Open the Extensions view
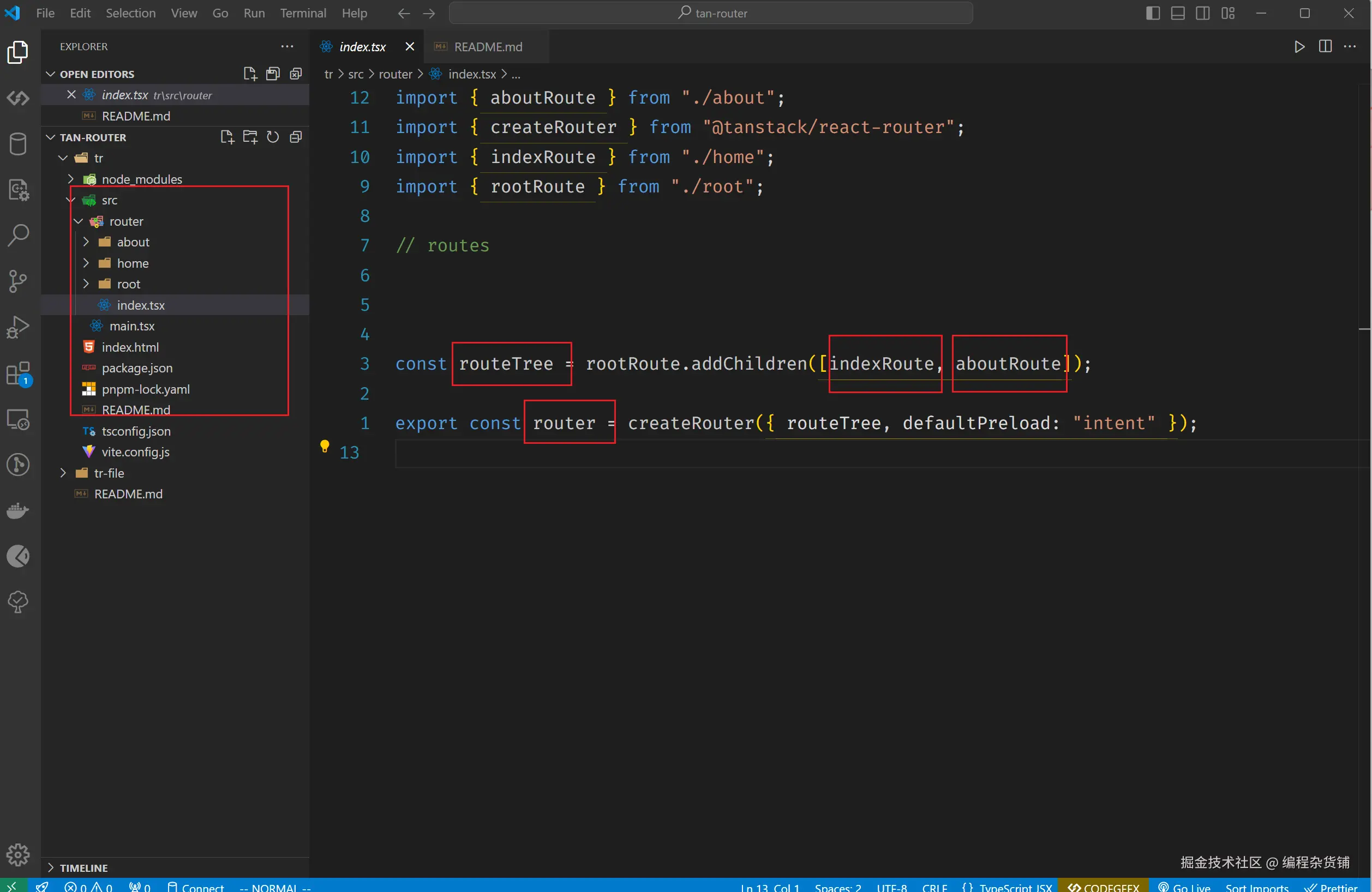1372x892 pixels. [x=18, y=373]
